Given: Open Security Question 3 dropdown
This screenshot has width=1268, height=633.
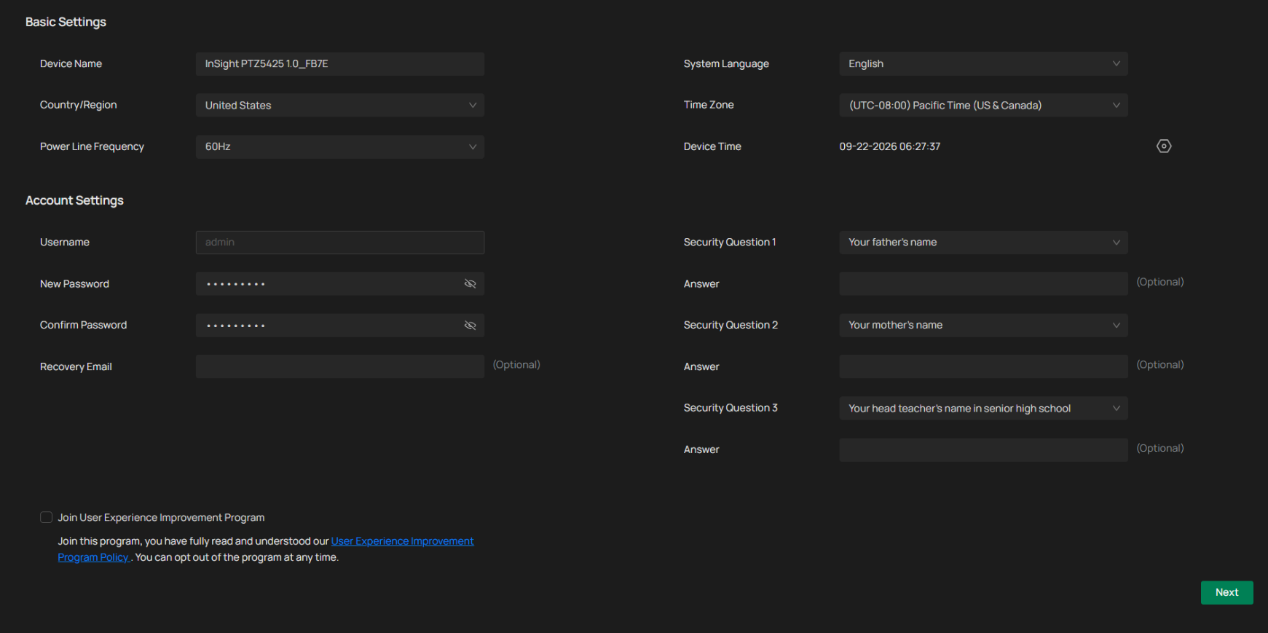Looking at the screenshot, I should click(x=984, y=408).
